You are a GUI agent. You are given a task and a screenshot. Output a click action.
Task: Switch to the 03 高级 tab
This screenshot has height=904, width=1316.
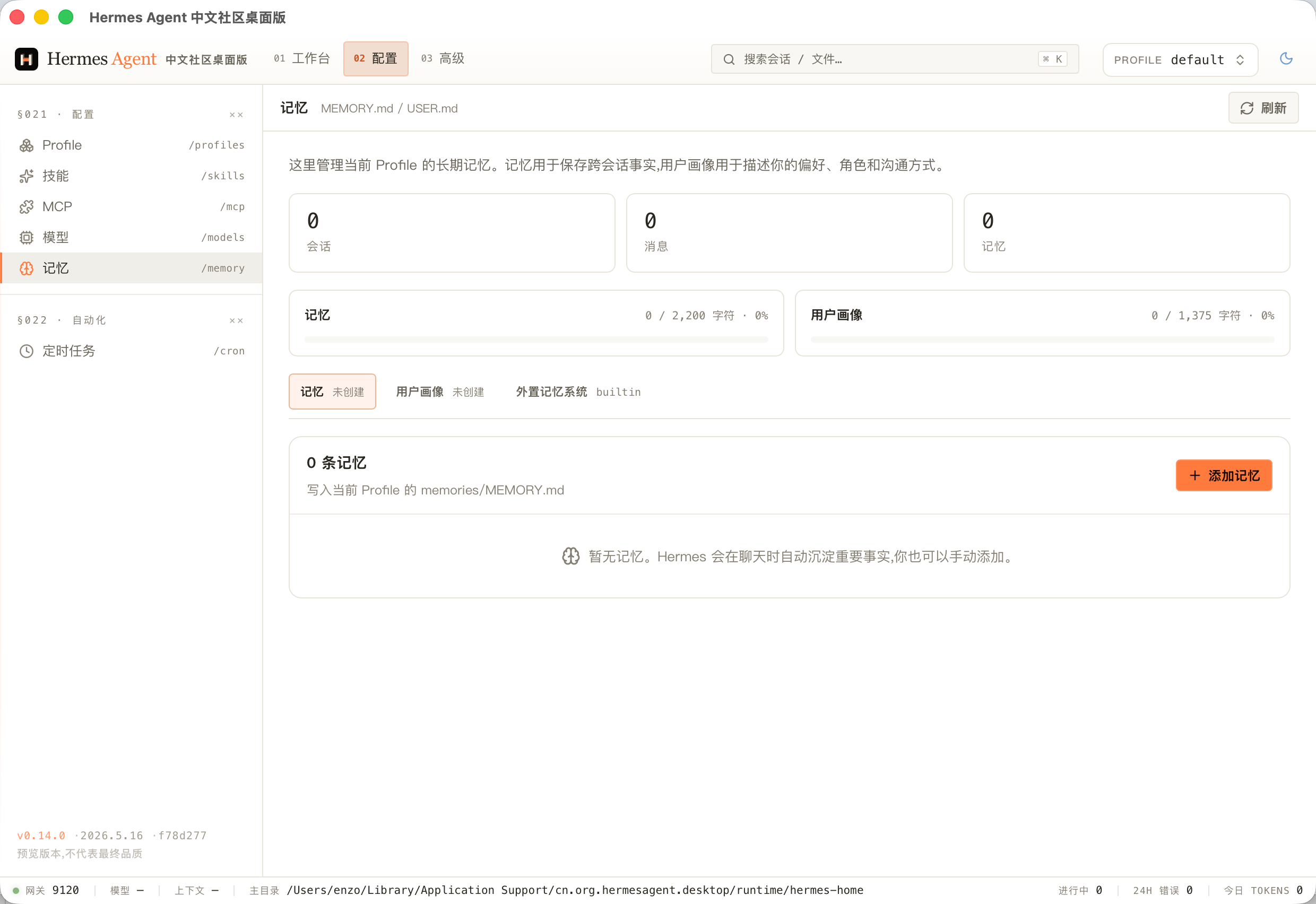pyautogui.click(x=443, y=58)
